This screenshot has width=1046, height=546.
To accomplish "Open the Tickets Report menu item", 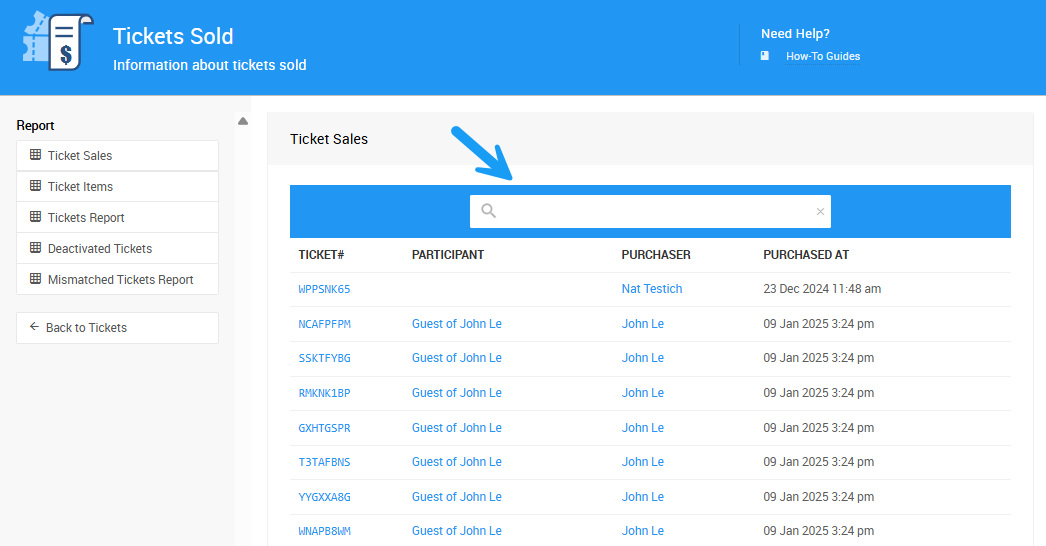I will coord(86,217).
